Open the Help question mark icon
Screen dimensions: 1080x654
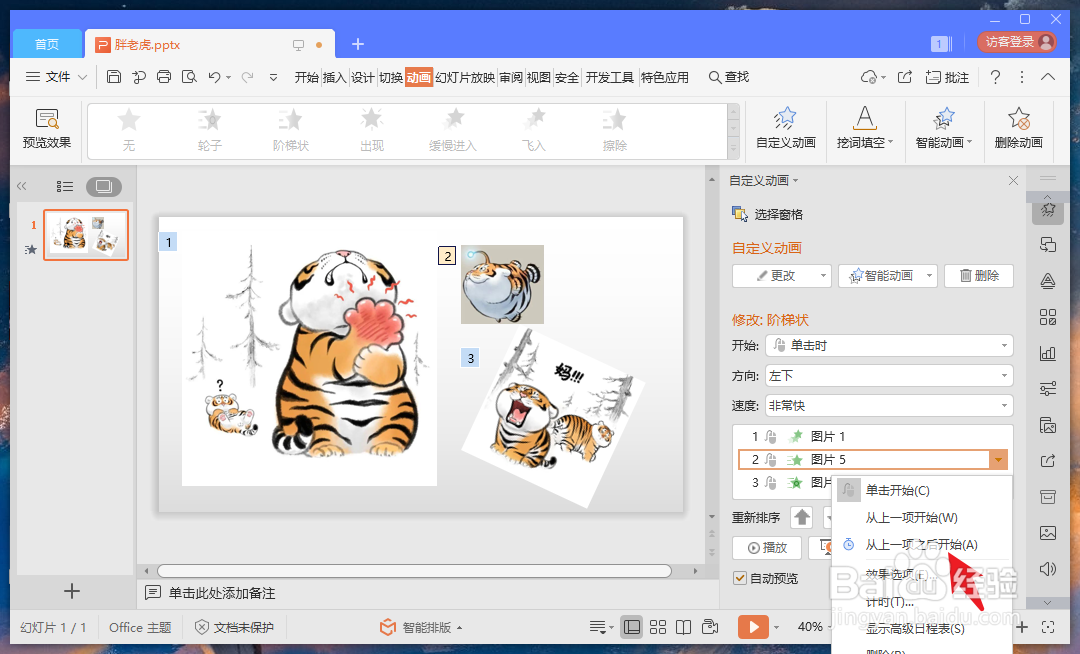995,77
